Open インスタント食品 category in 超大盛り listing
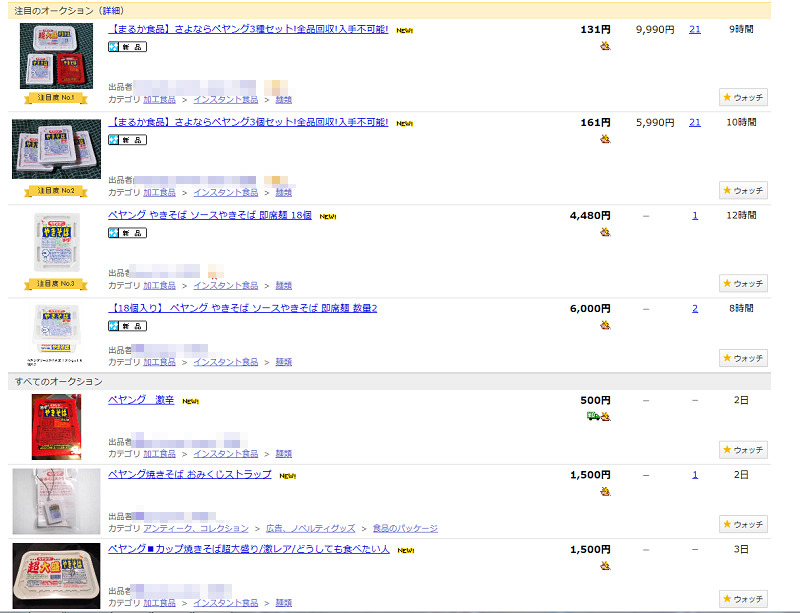 coord(226,603)
